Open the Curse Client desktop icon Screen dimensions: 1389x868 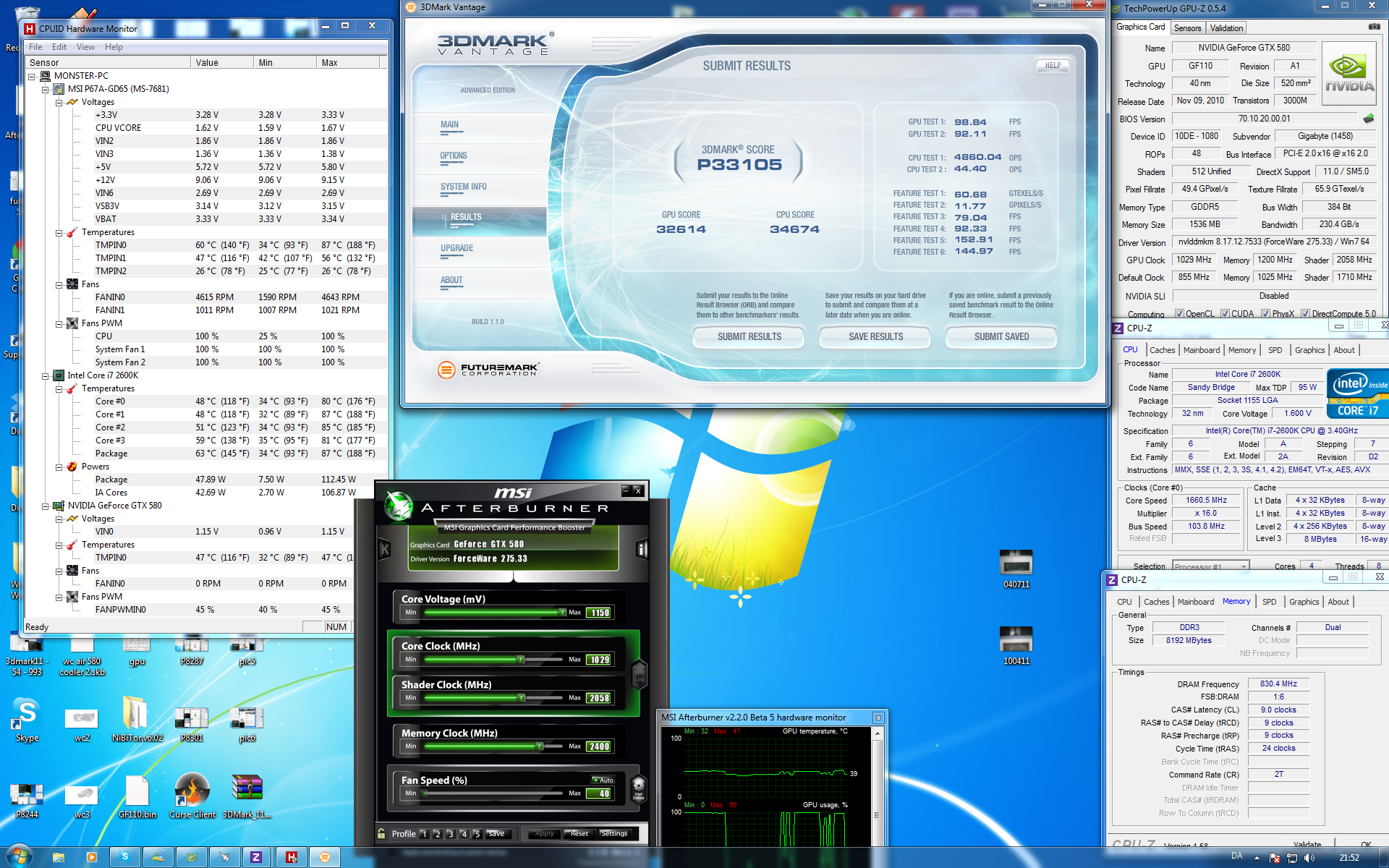192,796
